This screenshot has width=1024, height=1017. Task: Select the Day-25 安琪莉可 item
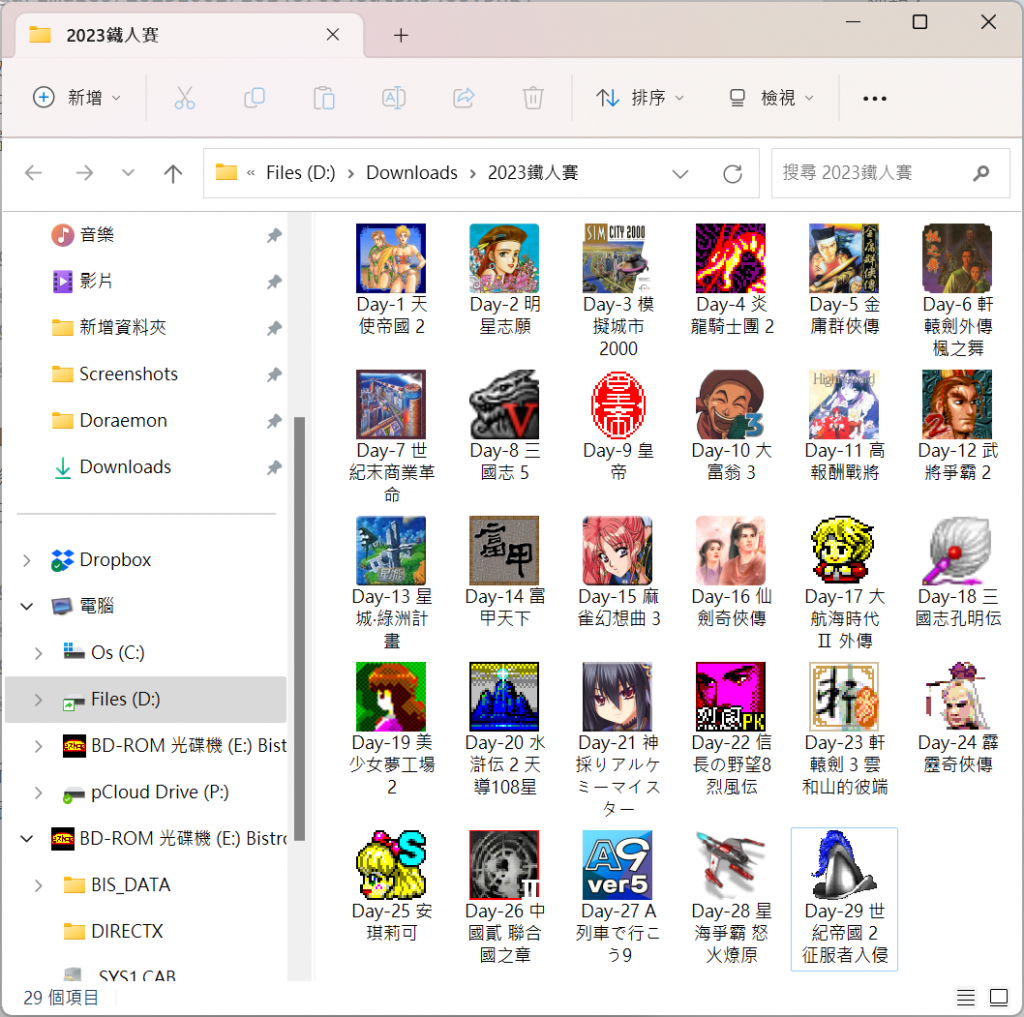tap(391, 886)
